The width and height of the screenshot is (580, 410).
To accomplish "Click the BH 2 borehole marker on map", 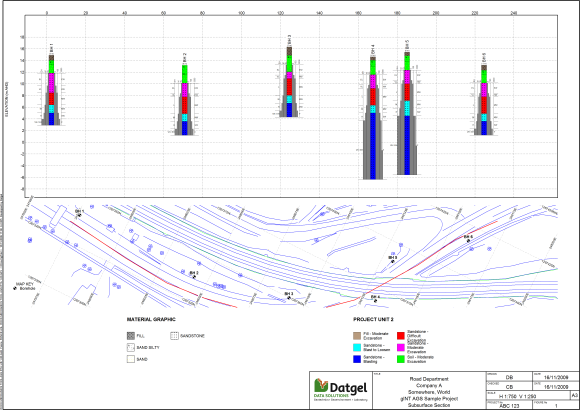I will 195,276.
